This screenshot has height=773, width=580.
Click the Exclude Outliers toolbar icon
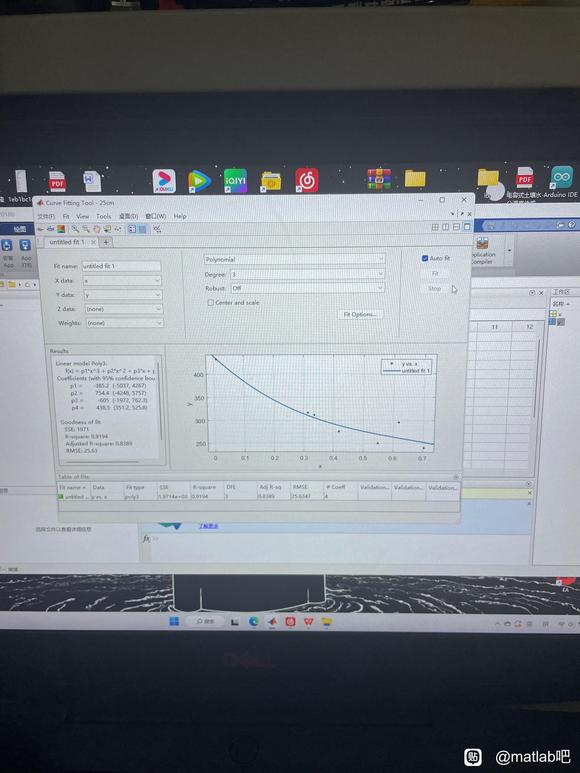pos(118,229)
